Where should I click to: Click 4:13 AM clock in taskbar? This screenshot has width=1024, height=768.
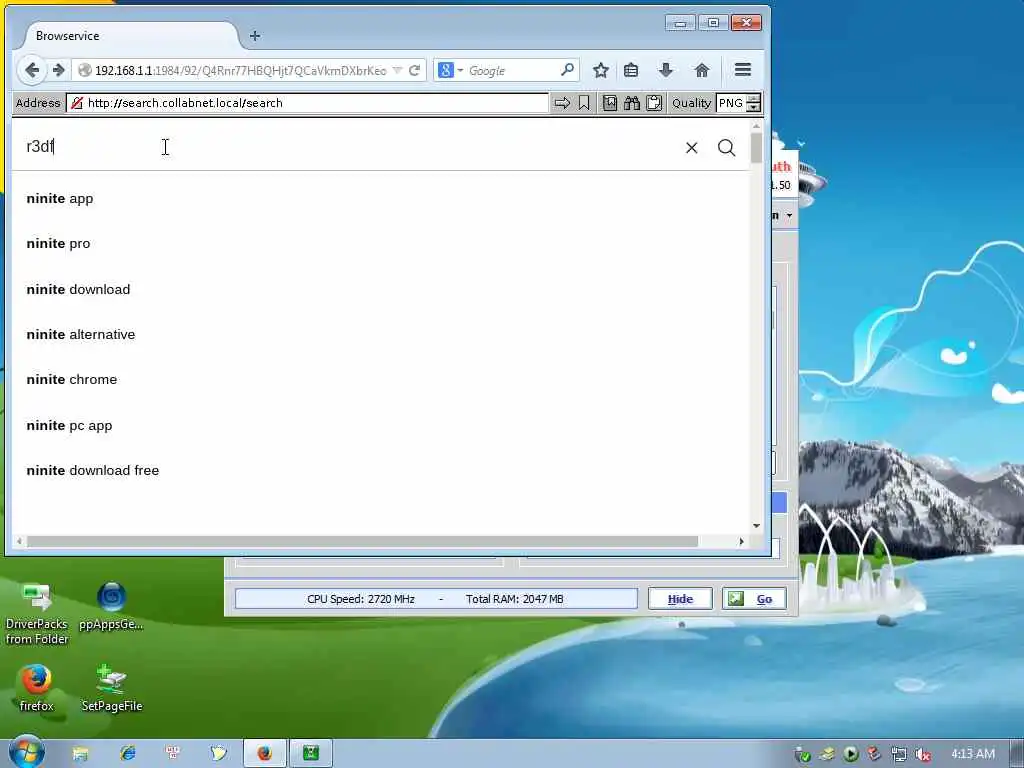tap(973, 754)
